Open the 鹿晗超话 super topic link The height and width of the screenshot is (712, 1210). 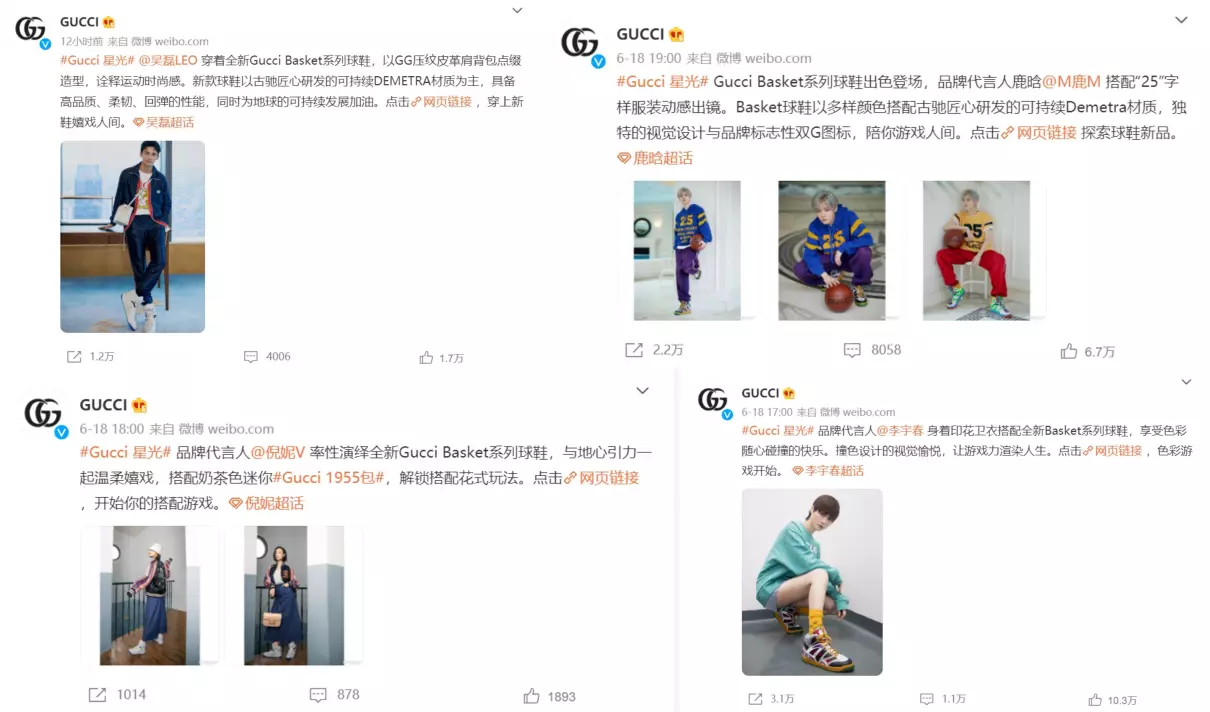coord(656,158)
